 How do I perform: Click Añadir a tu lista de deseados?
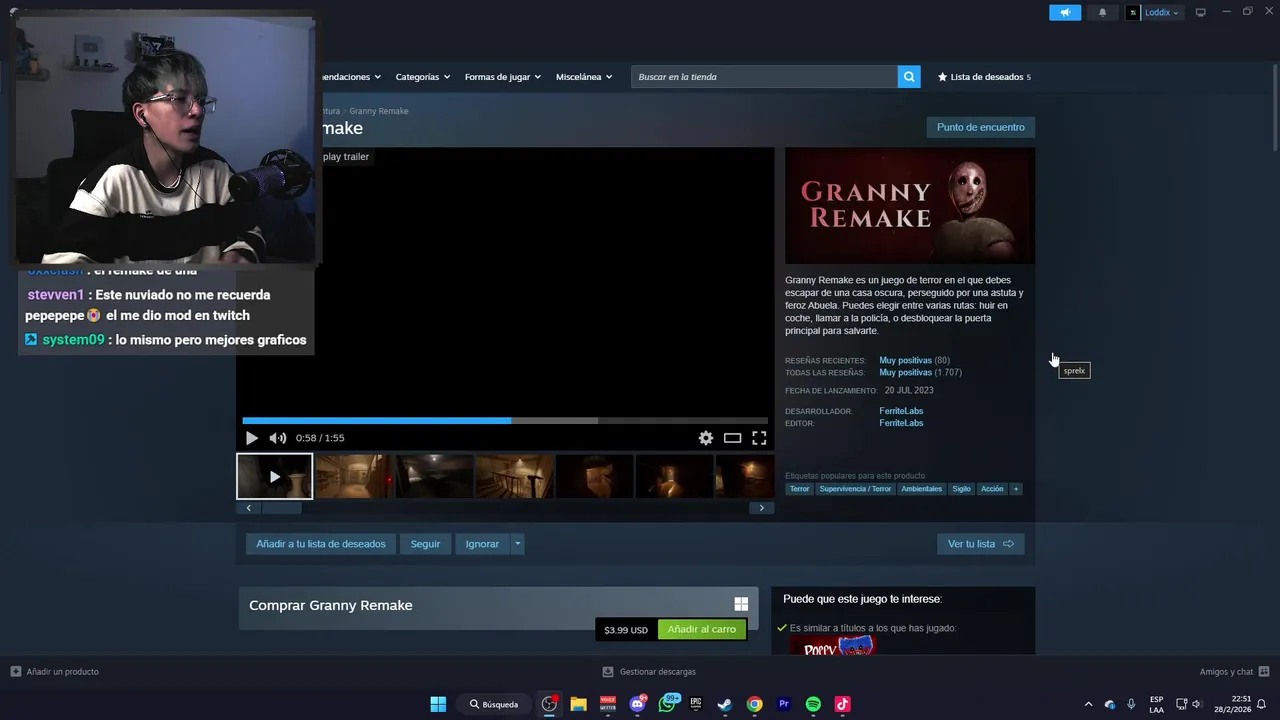pyautogui.click(x=321, y=544)
